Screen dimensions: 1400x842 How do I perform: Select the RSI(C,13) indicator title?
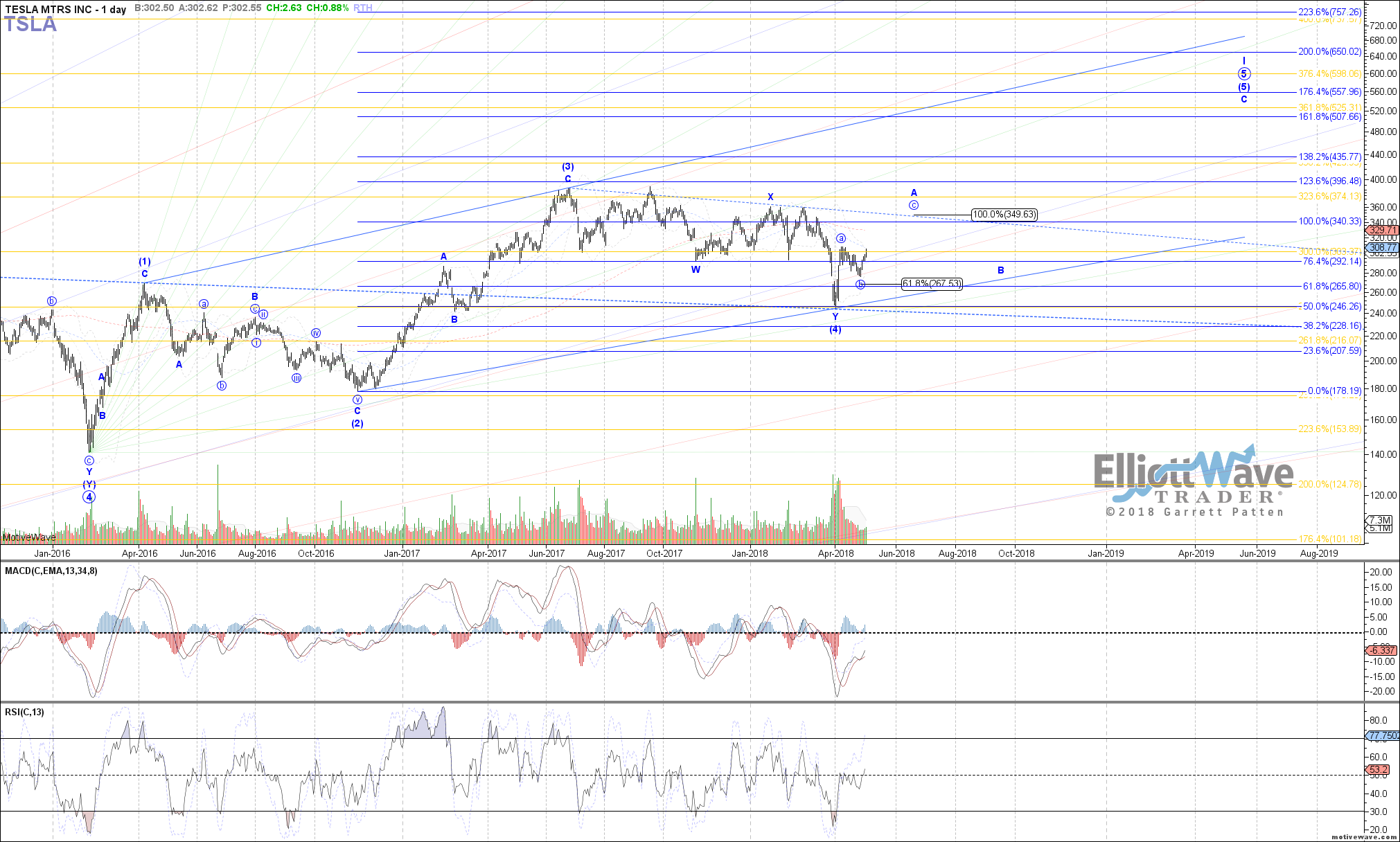pyautogui.click(x=24, y=712)
